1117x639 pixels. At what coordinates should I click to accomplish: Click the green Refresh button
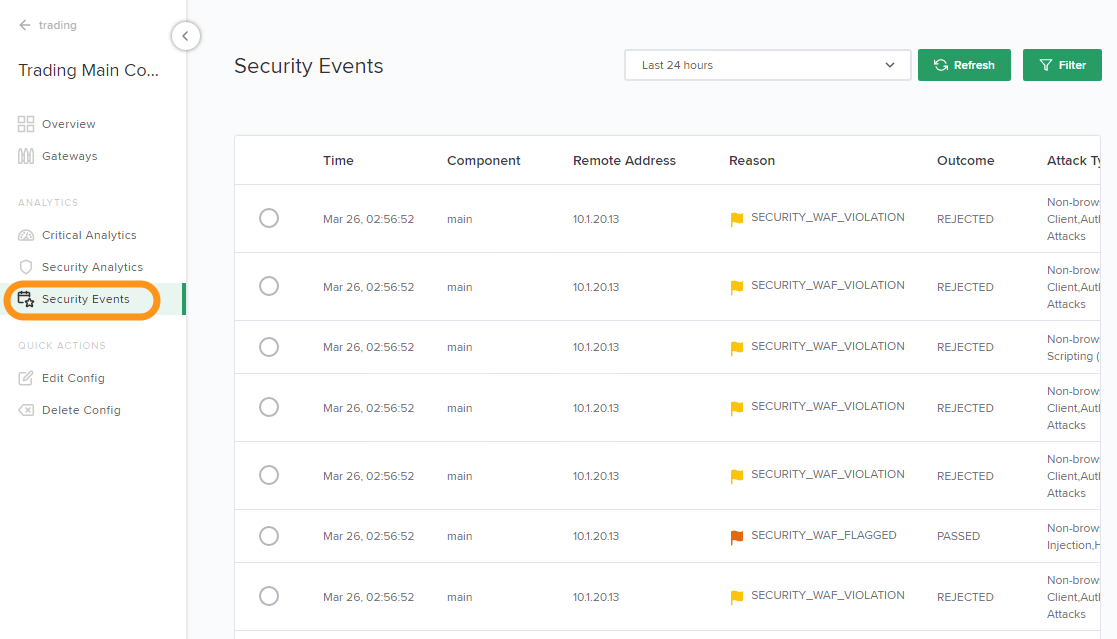[x=964, y=65]
